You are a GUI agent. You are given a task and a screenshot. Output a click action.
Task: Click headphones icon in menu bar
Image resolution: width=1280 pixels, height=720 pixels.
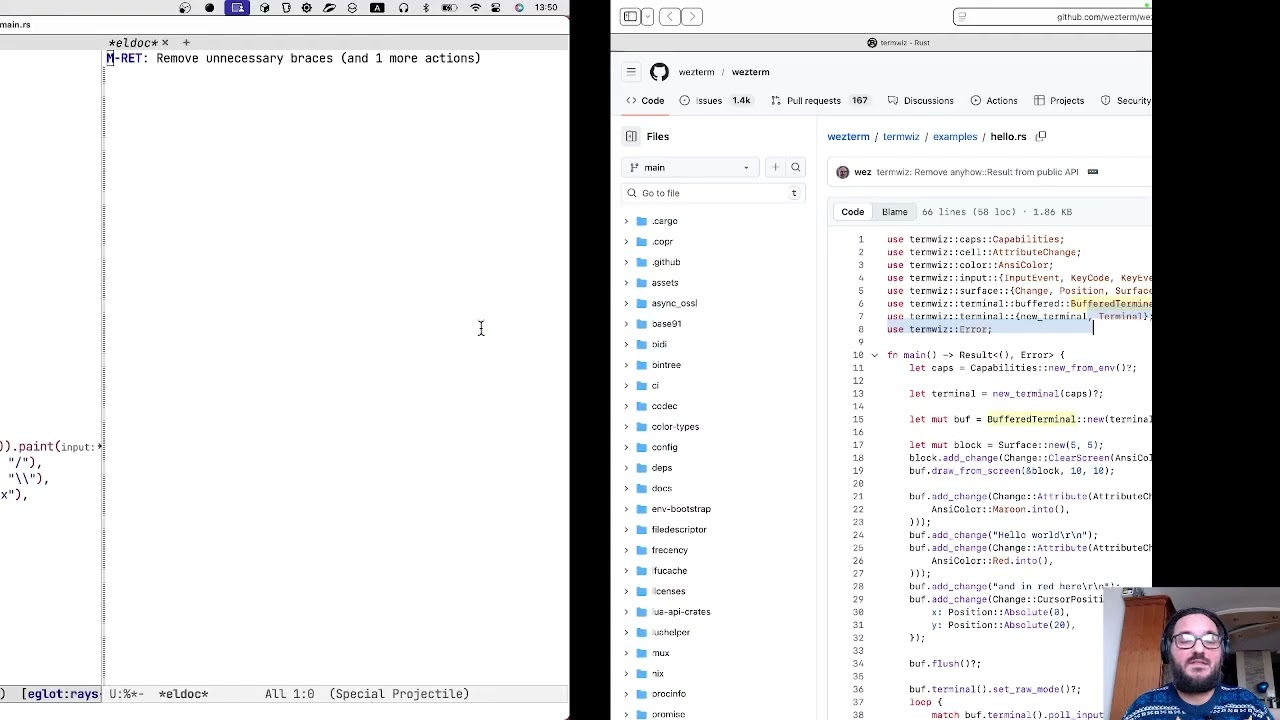pyautogui.click(x=403, y=8)
